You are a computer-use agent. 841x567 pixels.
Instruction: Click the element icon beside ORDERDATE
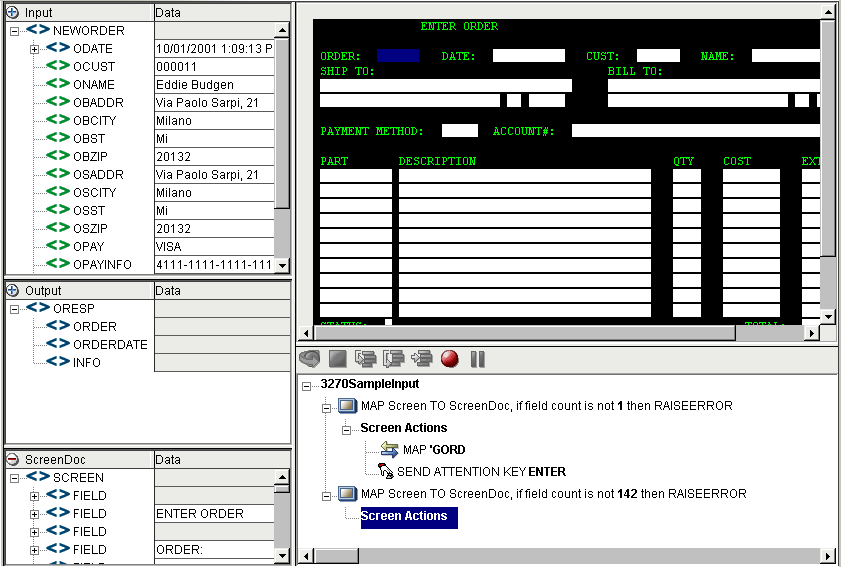[58, 344]
